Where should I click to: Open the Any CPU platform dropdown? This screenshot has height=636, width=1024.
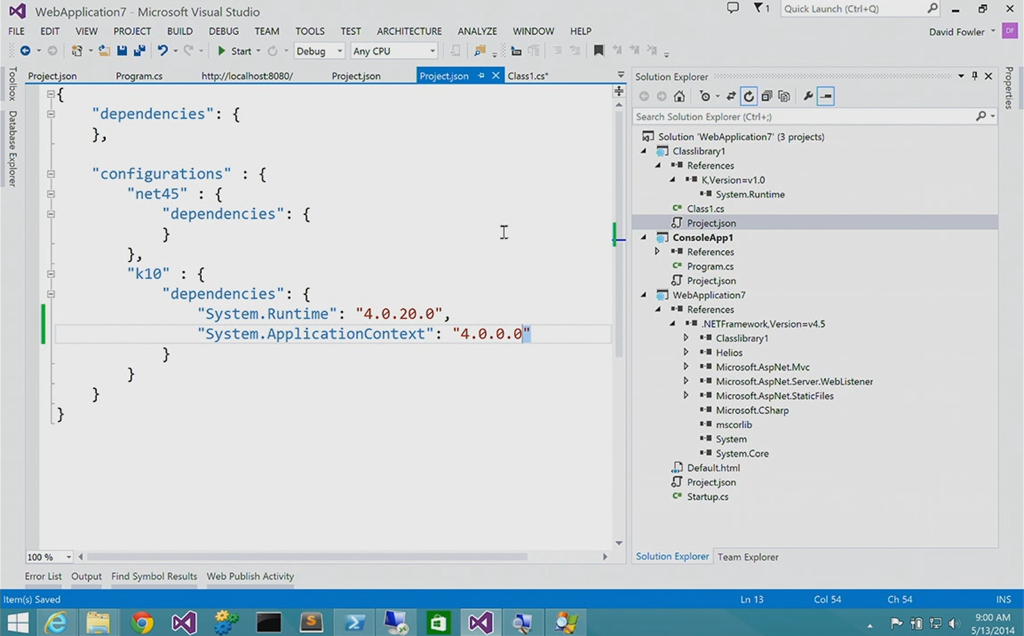tap(394, 51)
